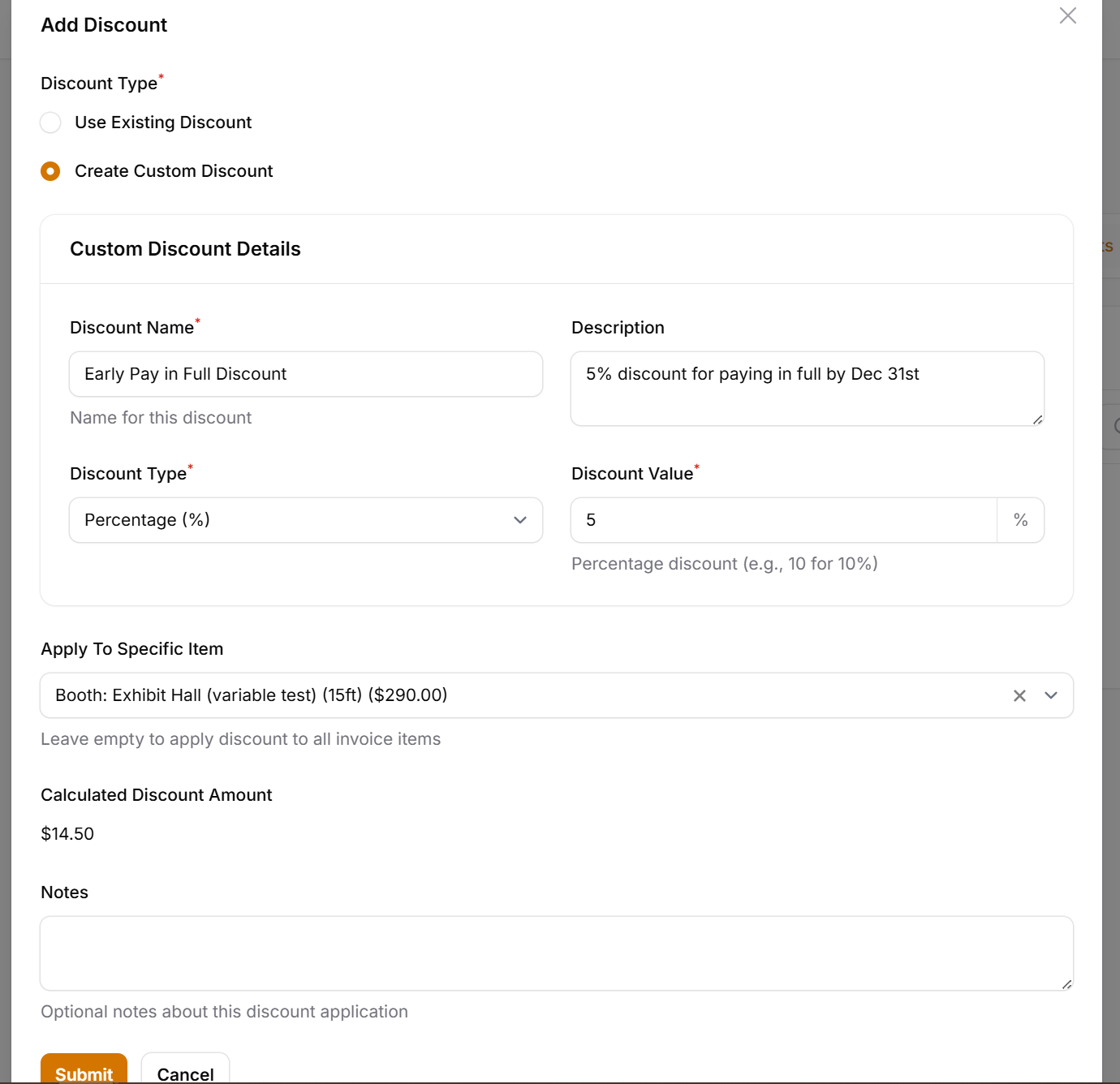Click the Use Existing Discount label text

(163, 123)
